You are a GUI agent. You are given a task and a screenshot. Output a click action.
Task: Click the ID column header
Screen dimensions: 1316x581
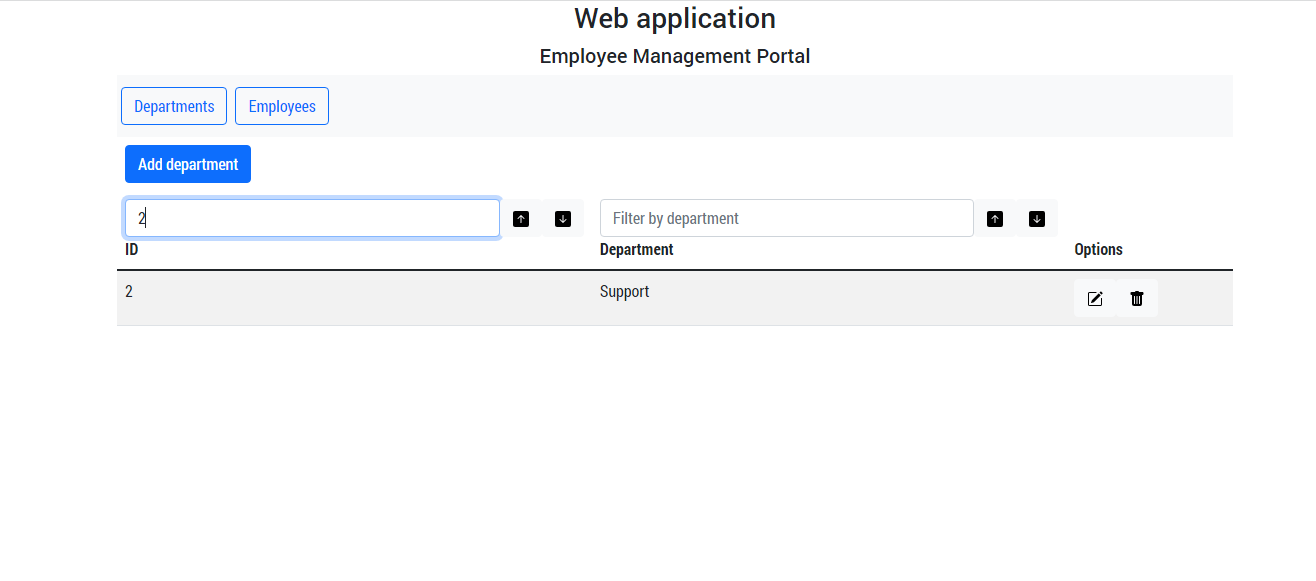tap(131, 249)
